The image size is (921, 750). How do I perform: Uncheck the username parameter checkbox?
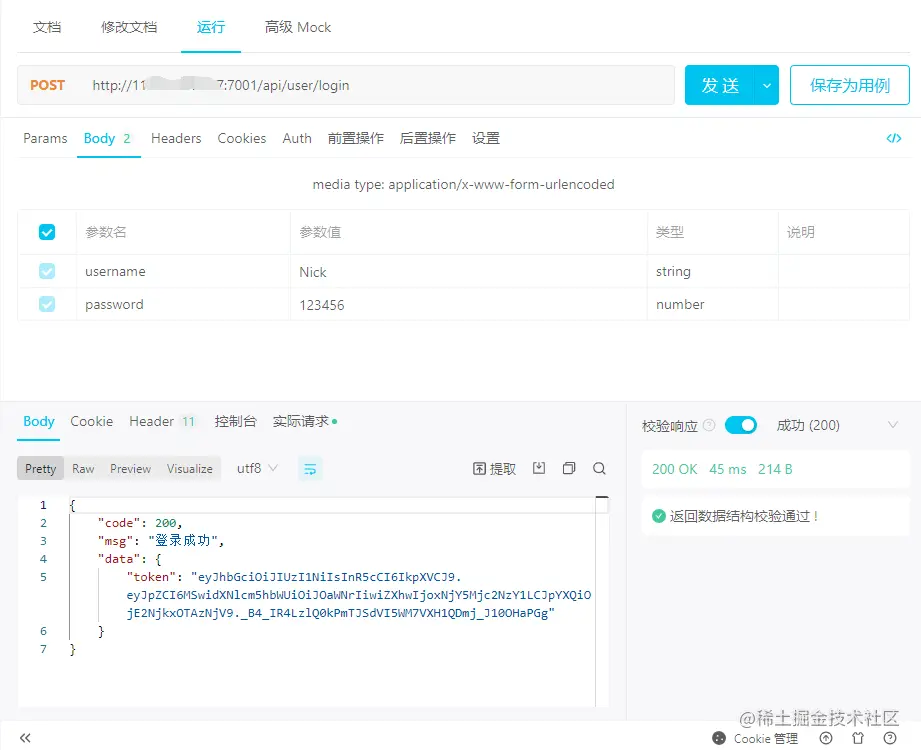click(x=47, y=271)
